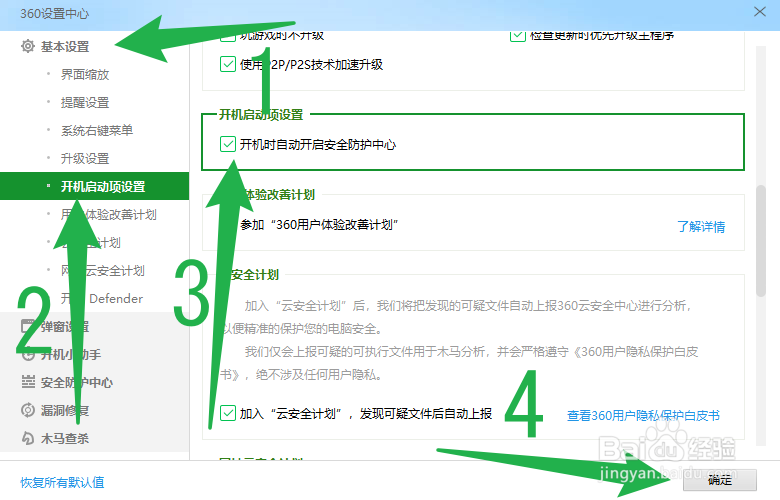The width and height of the screenshot is (780, 500).
Task: Click the 漏洞修复 sidebar icon
Action: point(28,410)
